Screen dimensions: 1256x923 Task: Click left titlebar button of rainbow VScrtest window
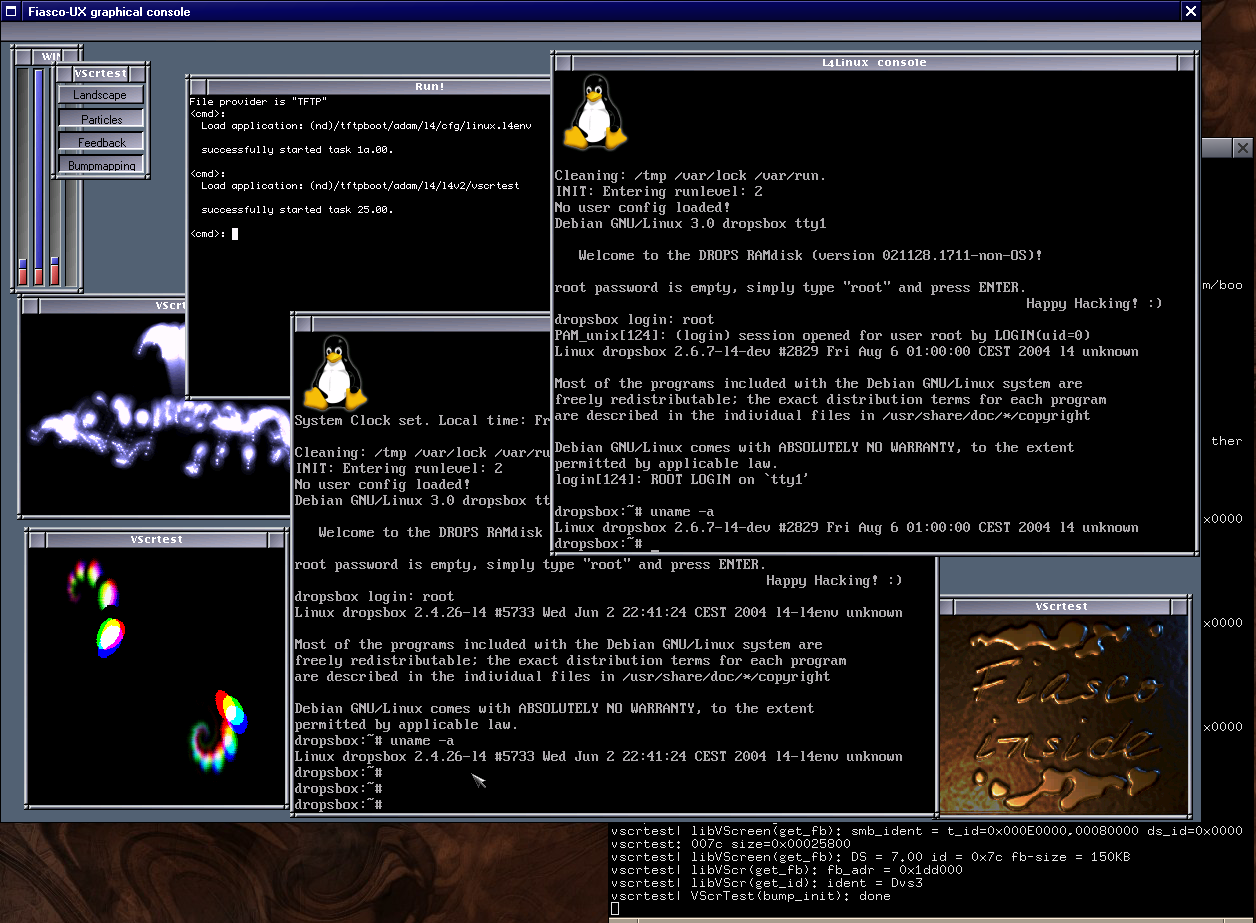(39, 540)
